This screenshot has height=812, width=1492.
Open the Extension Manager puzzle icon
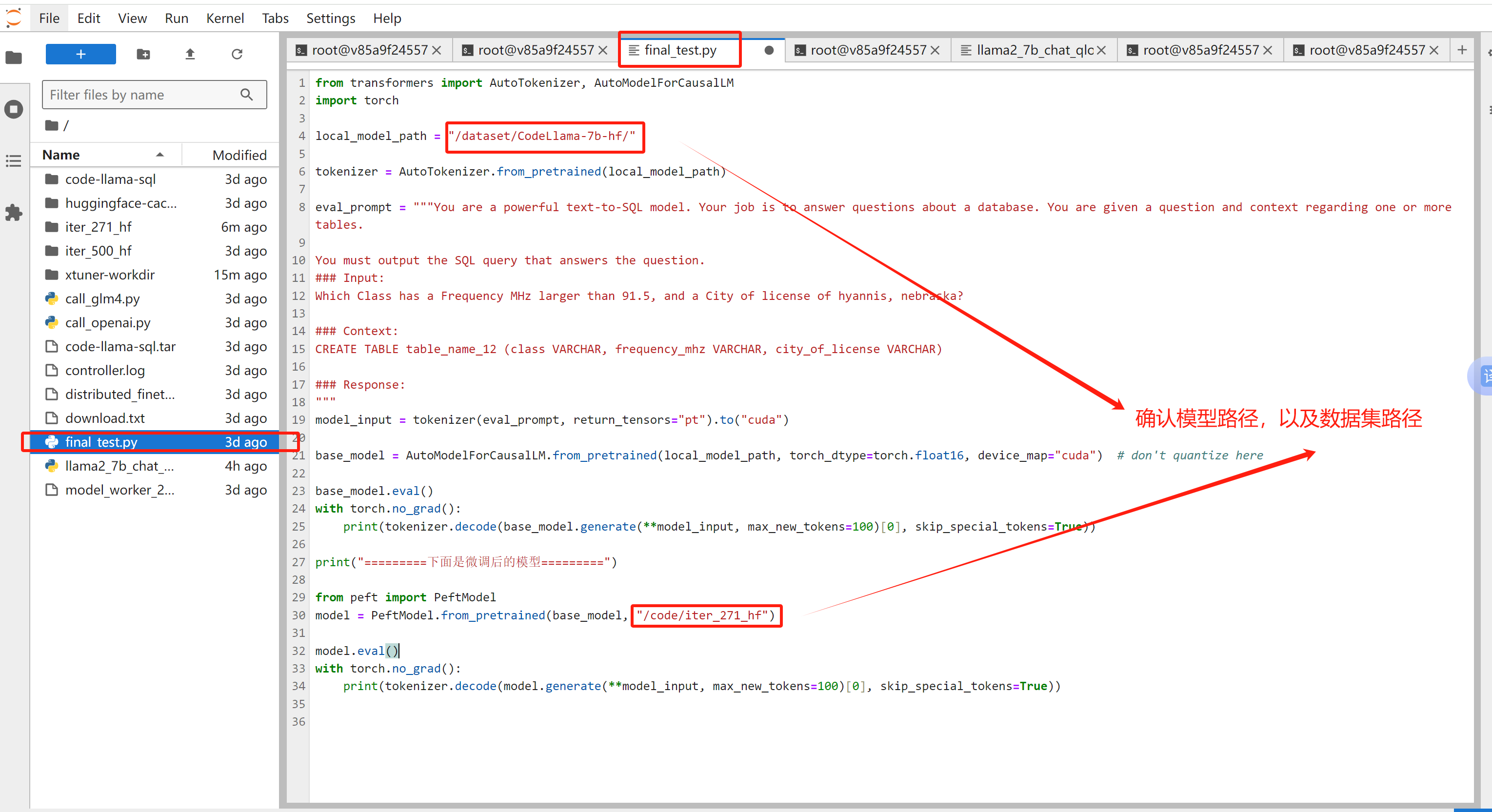pos(14,213)
